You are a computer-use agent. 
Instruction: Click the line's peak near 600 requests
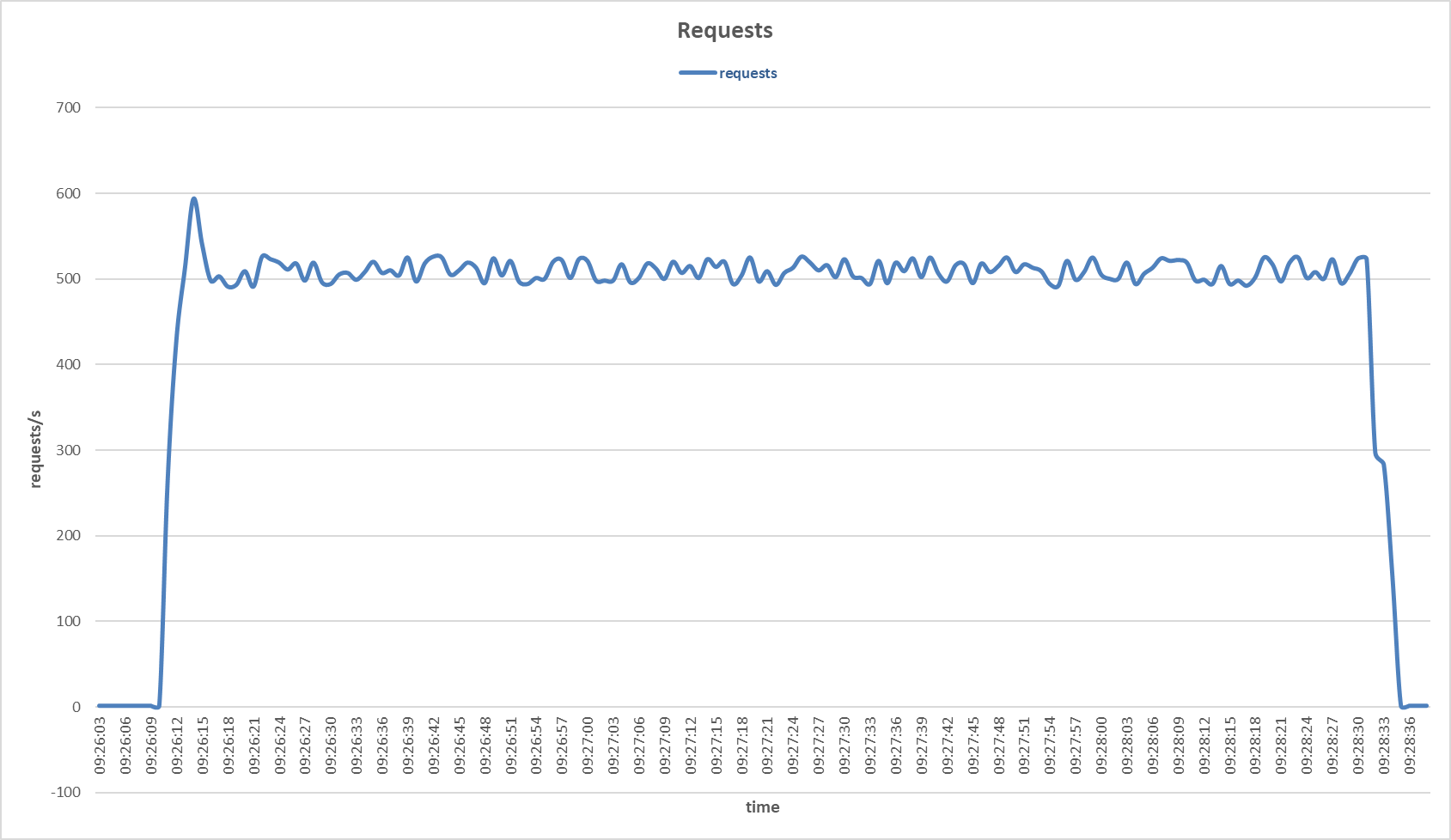coord(194,199)
